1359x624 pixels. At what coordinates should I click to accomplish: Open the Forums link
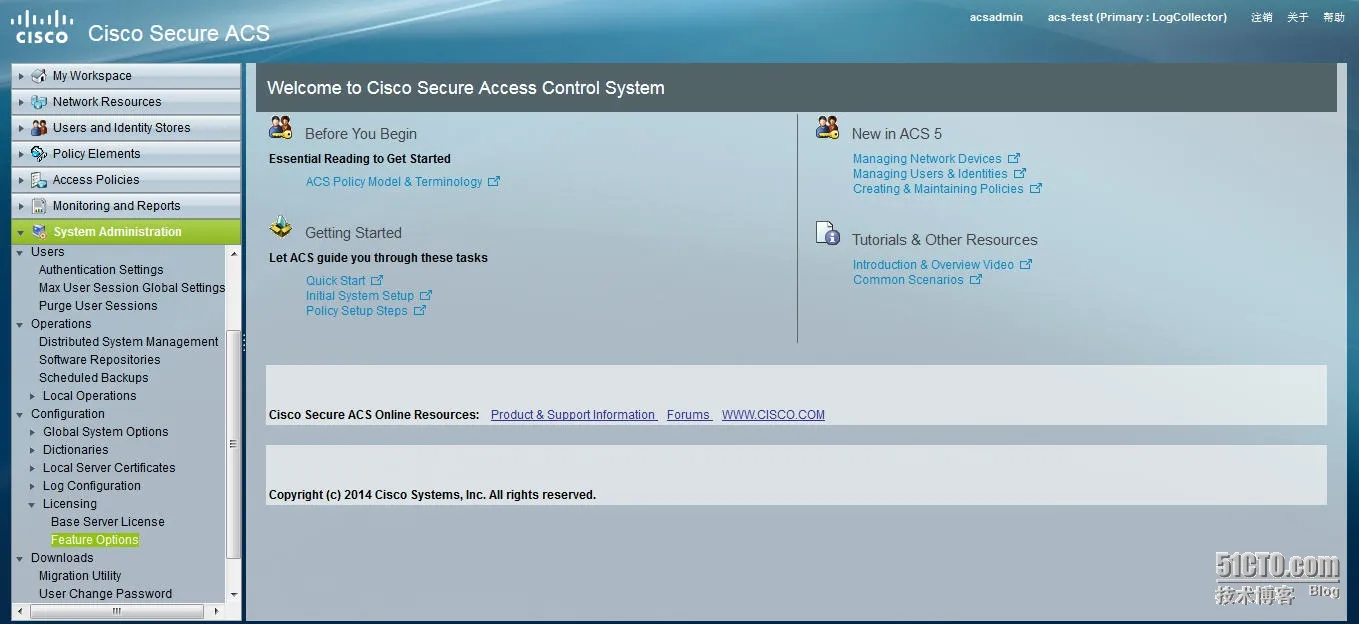(689, 415)
